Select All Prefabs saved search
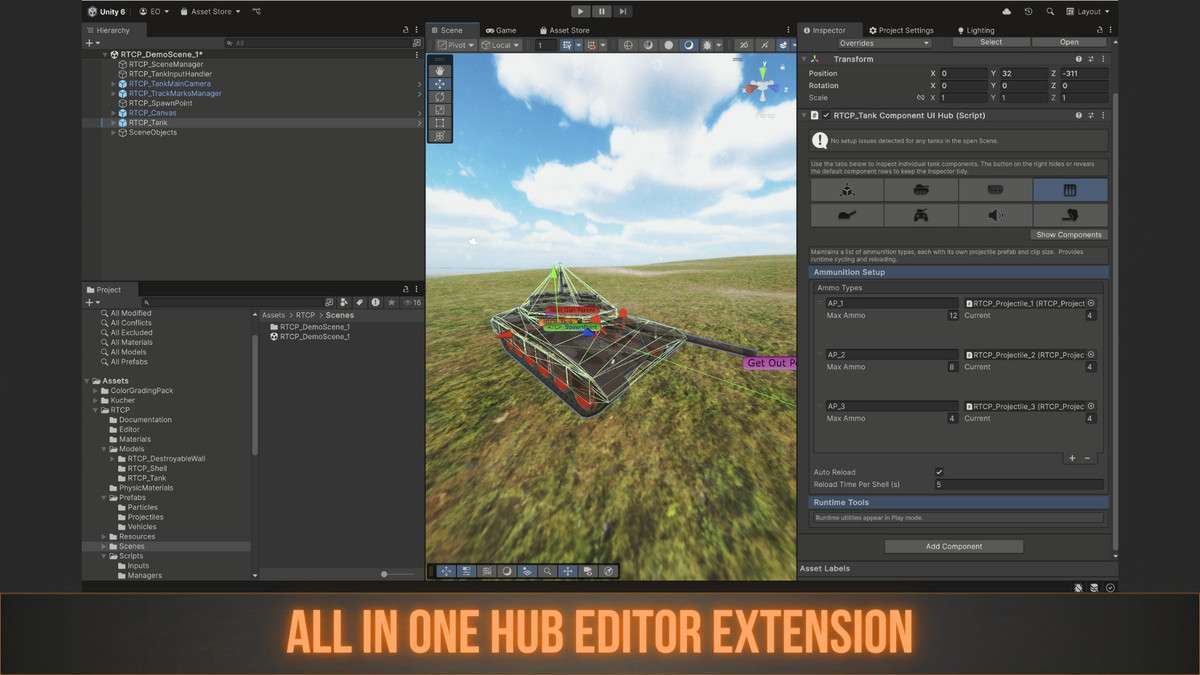 coord(130,362)
